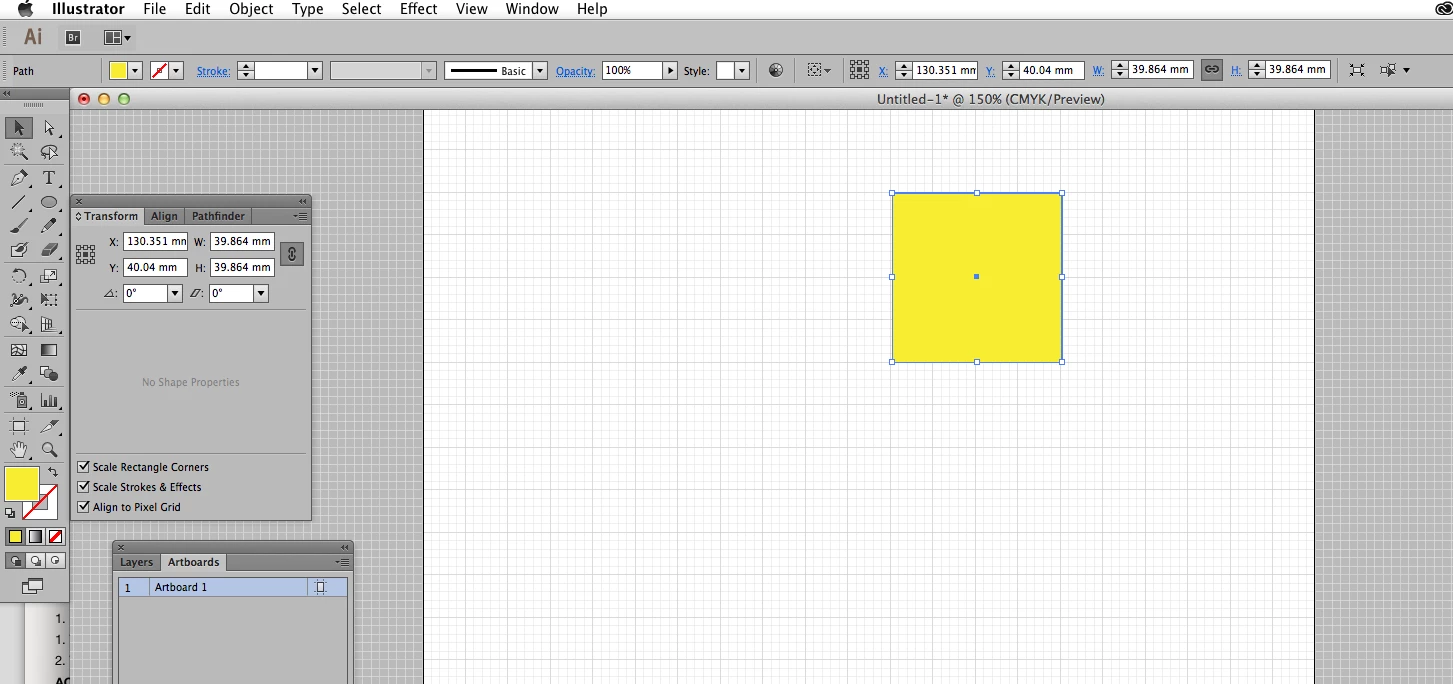Screen dimensions: 1453x684
Task: Select the Slice tool
Action: [49, 426]
